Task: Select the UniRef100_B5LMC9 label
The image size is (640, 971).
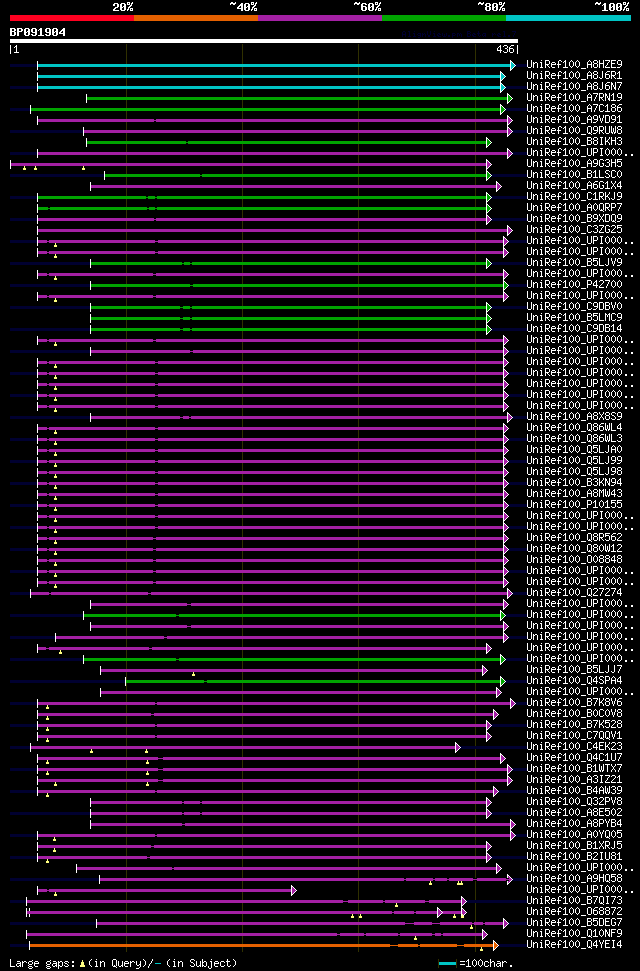Action: pyautogui.click(x=574, y=318)
